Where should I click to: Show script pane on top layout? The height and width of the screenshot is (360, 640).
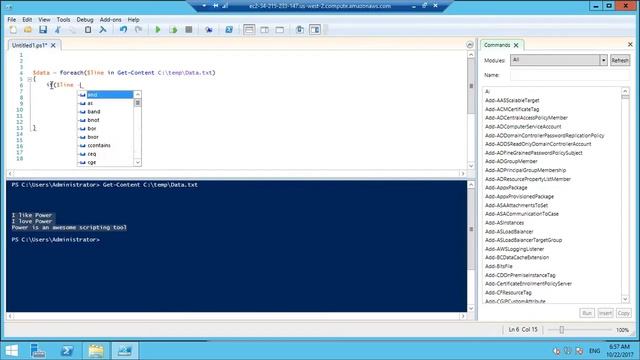(x=249, y=29)
